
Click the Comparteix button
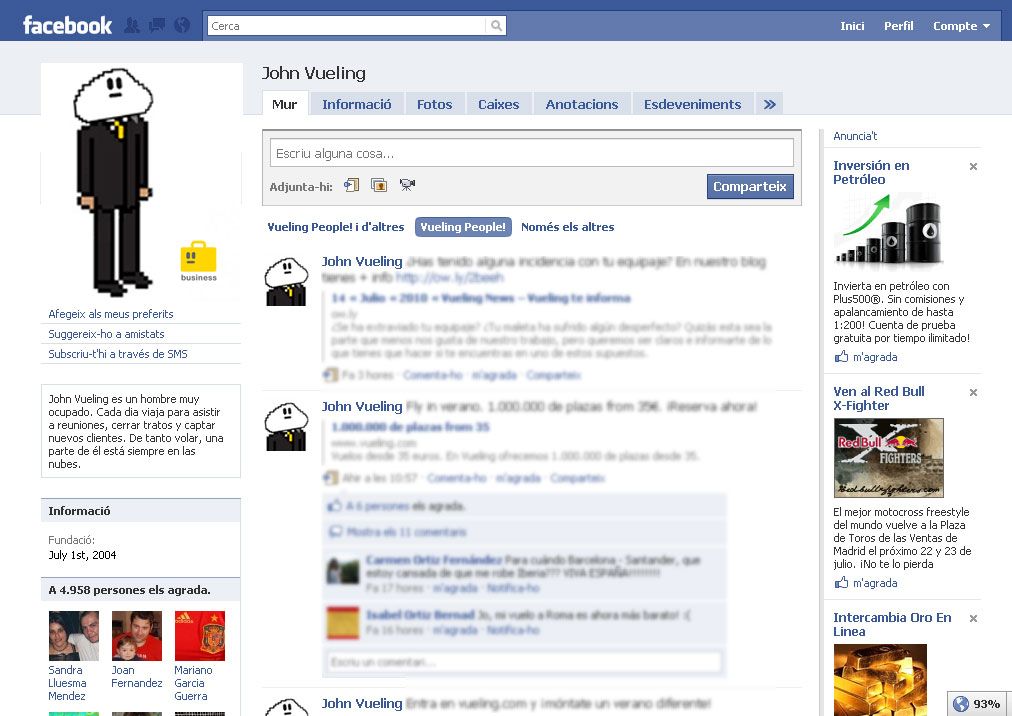(750, 187)
